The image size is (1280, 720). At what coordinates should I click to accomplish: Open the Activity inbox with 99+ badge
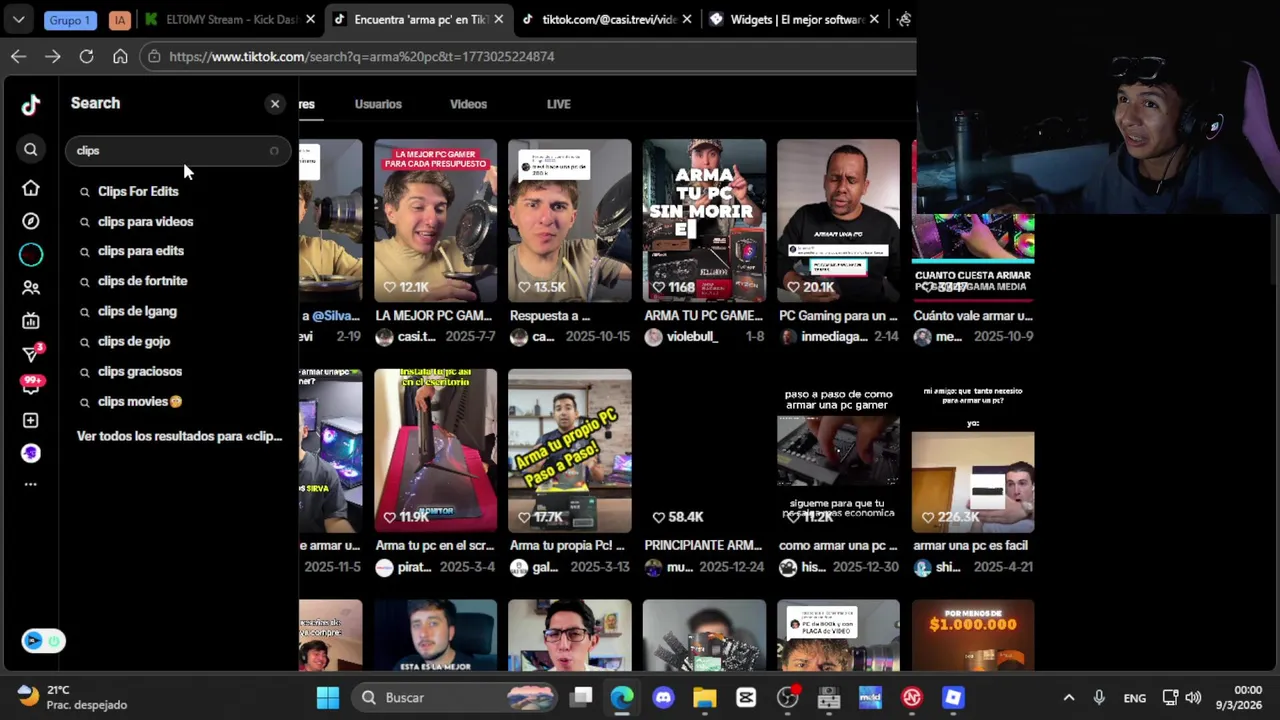click(32, 384)
